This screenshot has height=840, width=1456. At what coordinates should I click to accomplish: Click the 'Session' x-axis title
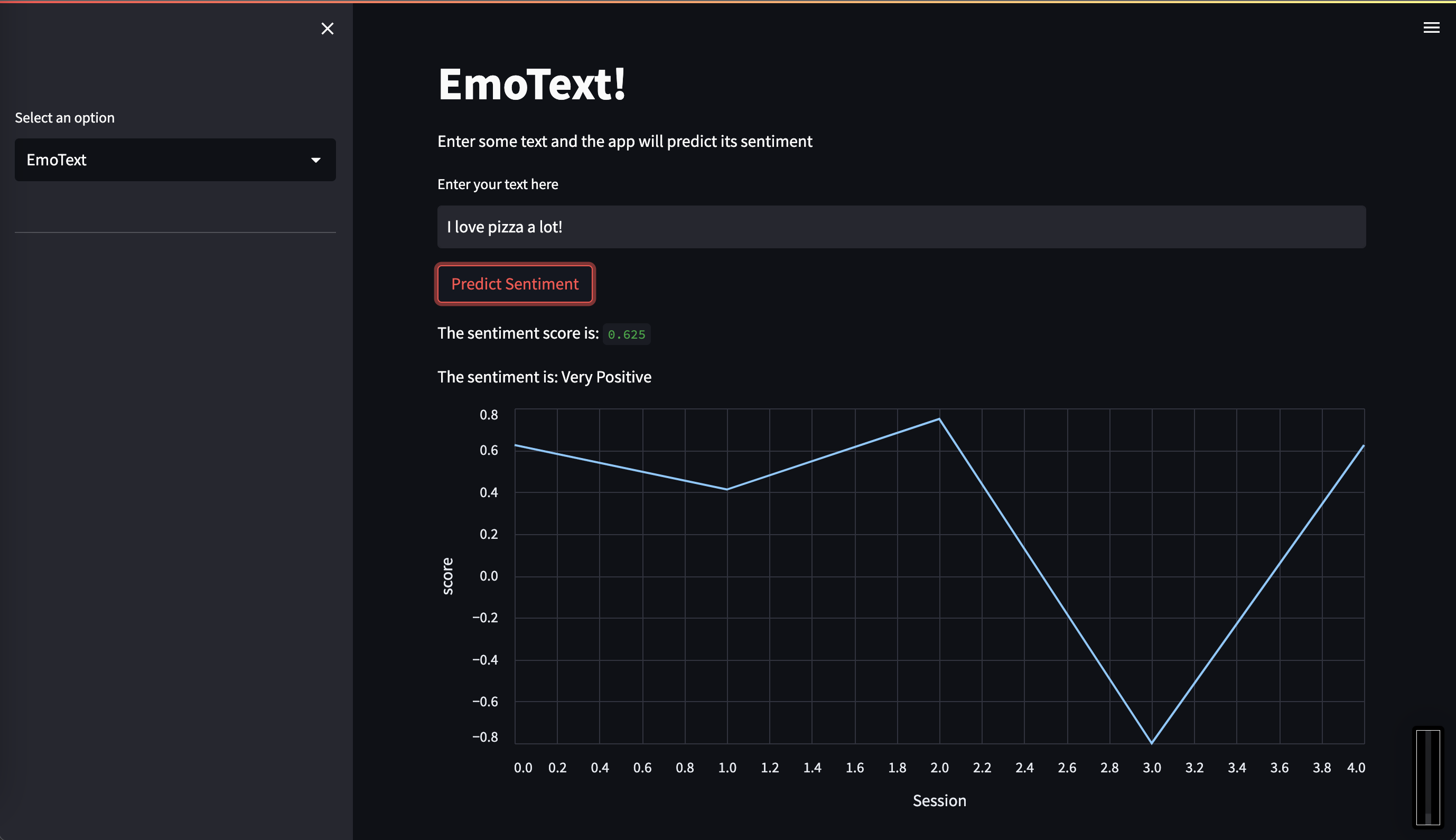(x=939, y=800)
